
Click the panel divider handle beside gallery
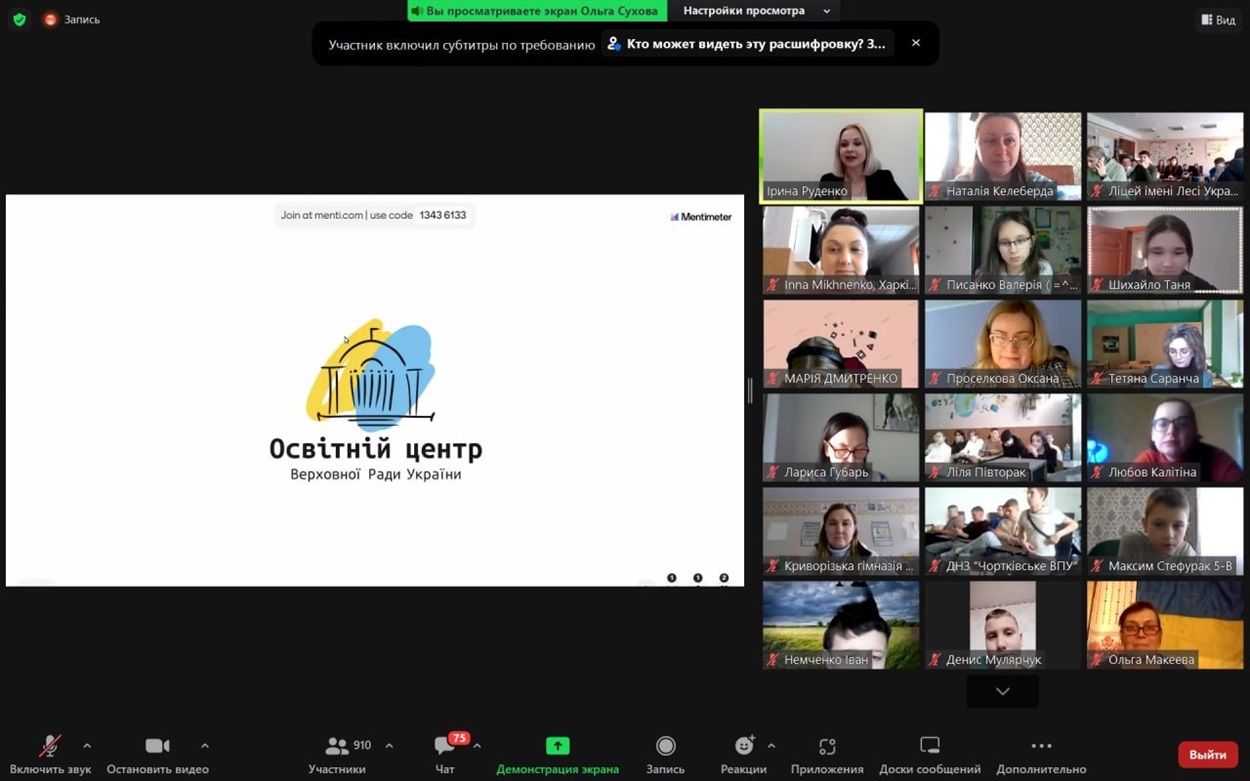(x=750, y=390)
